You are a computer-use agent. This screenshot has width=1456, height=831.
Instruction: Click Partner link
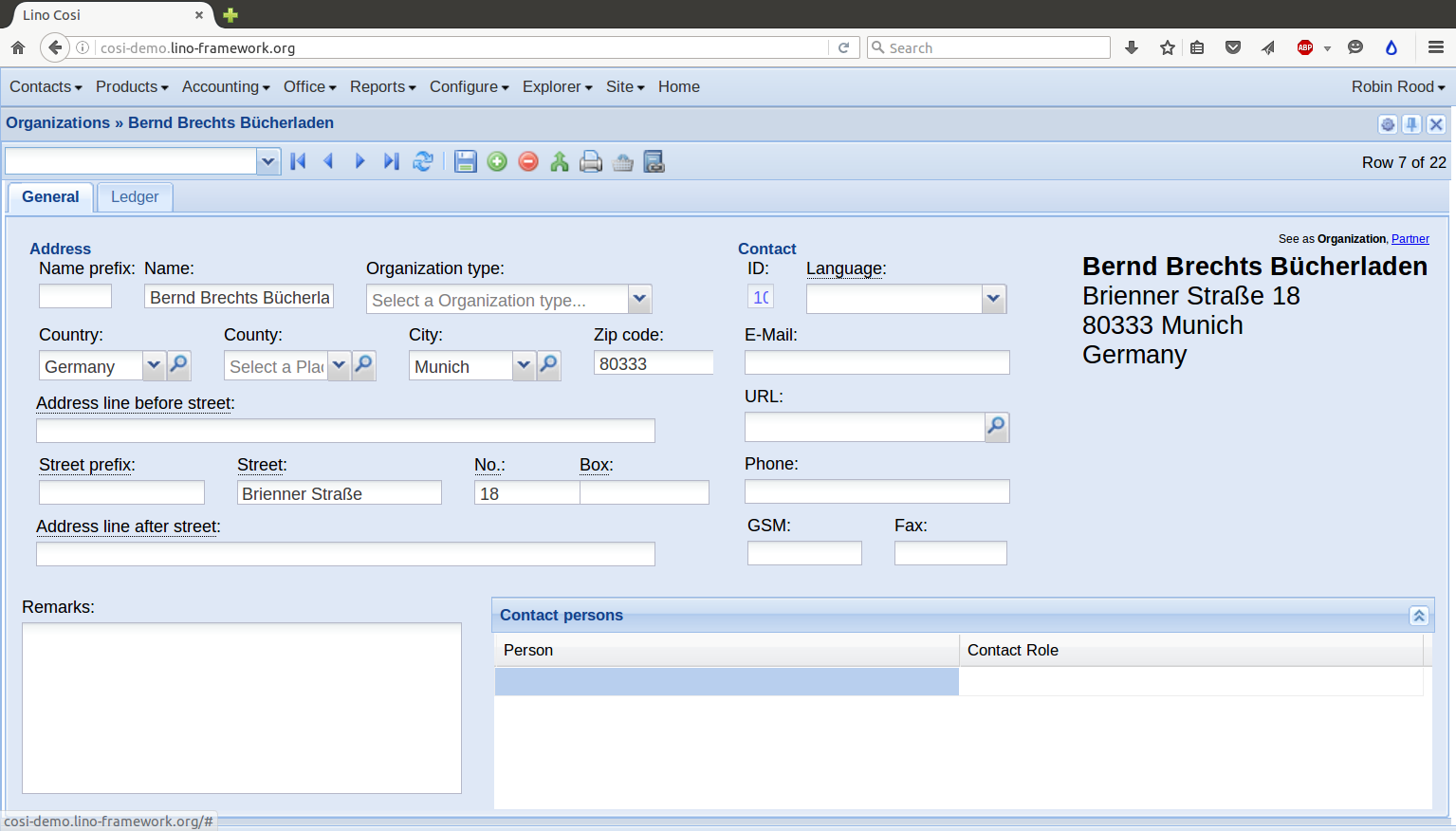pos(1410,239)
